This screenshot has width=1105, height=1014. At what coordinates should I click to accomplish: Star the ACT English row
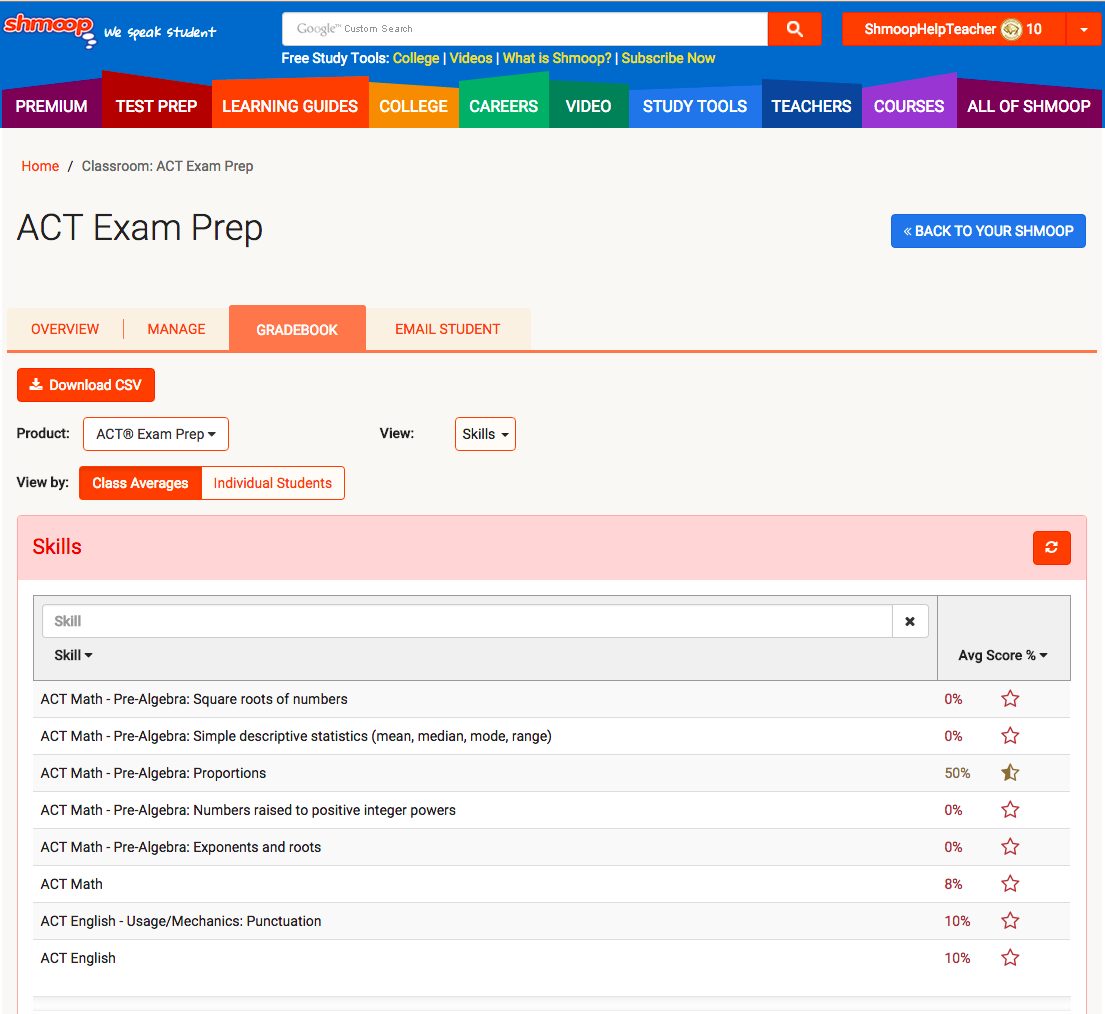[x=1010, y=958]
